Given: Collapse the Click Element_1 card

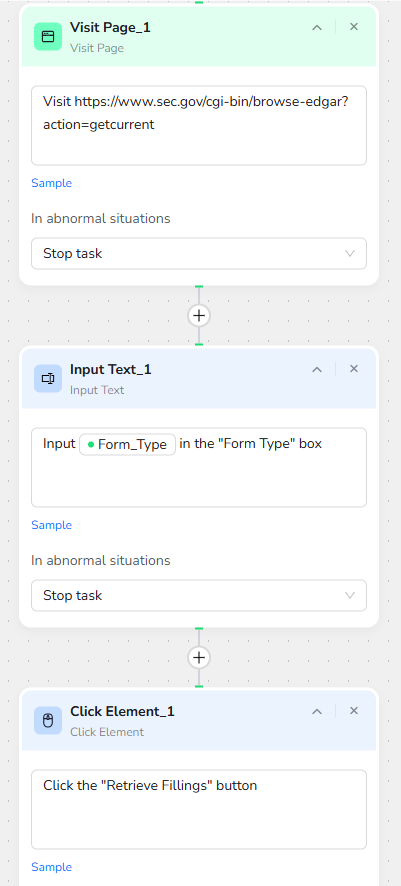Looking at the screenshot, I should (317, 711).
